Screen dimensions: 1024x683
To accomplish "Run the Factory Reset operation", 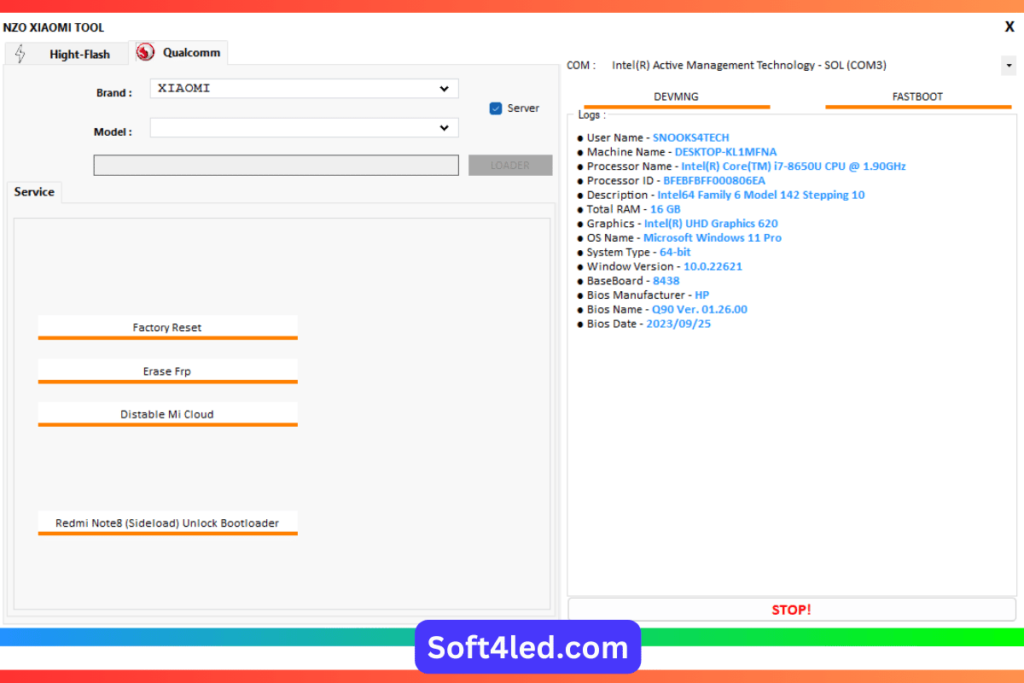I will click(x=167, y=328).
